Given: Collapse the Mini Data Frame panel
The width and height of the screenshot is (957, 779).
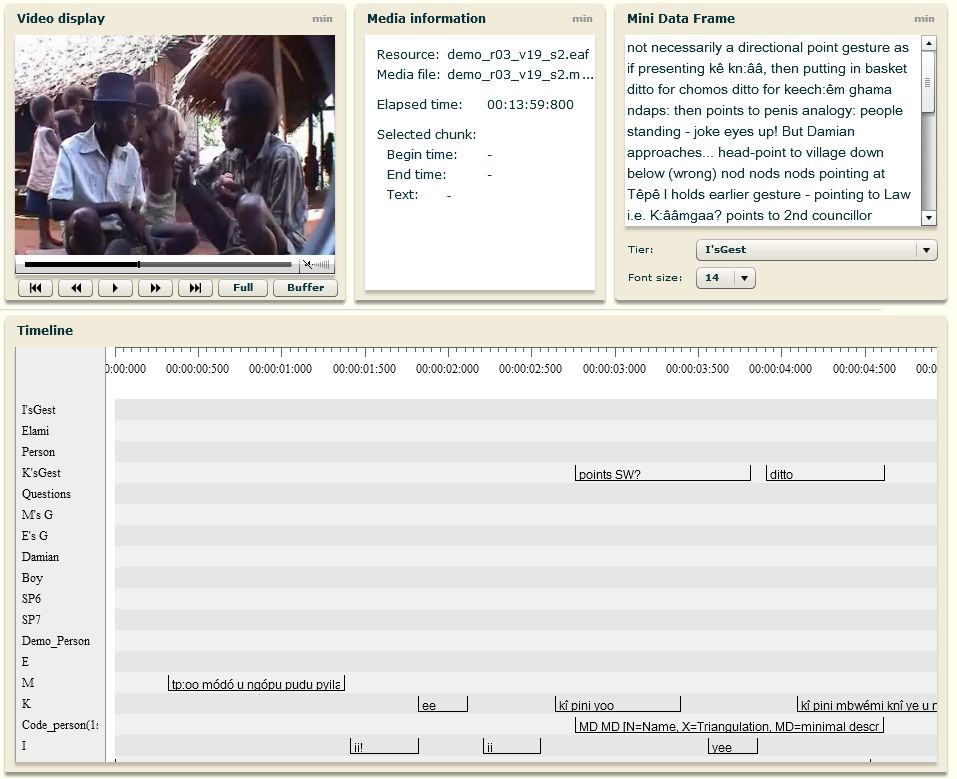Looking at the screenshot, I should coord(924,19).
